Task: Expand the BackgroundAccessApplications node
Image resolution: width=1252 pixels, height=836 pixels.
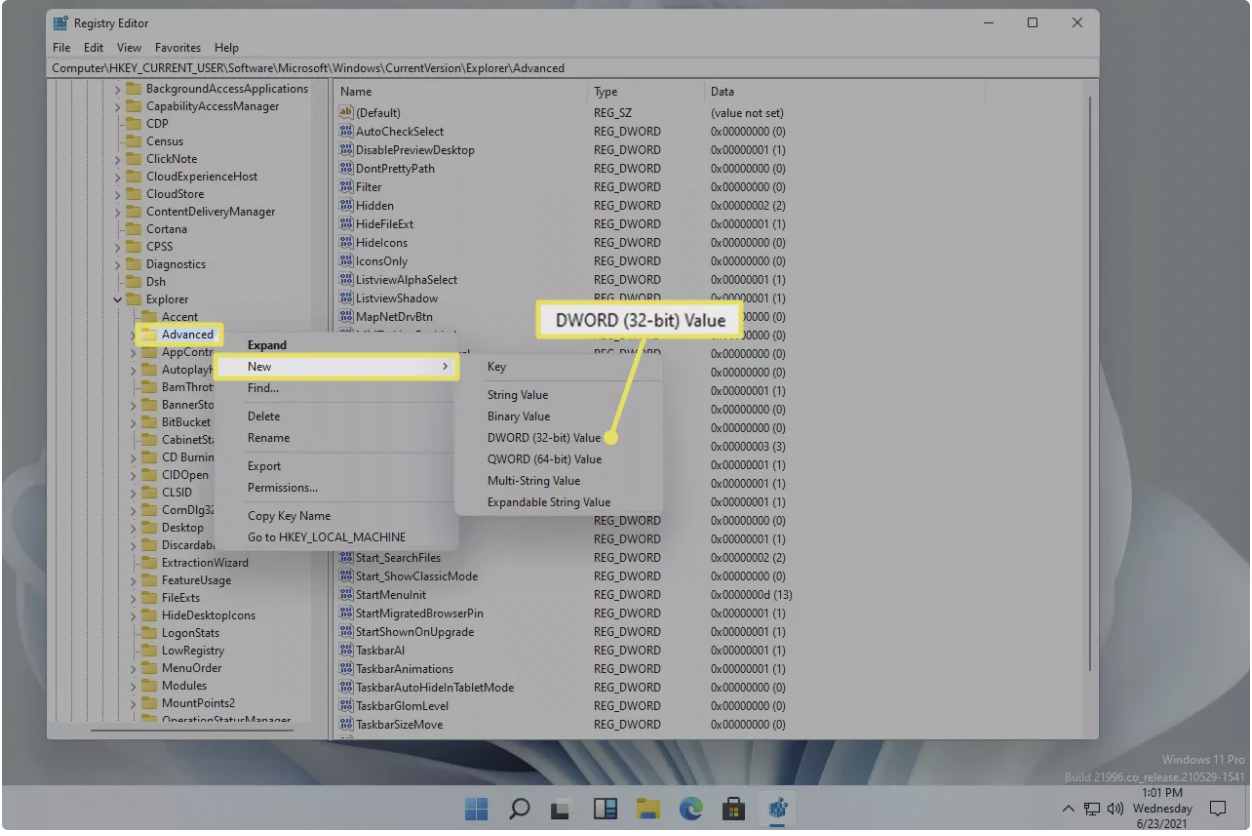Action: [118, 89]
